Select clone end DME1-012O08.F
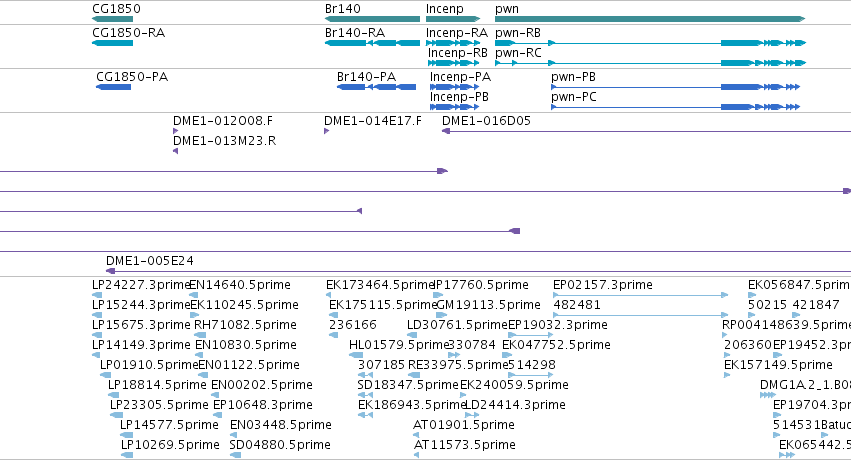Viewport: 851px width, 460px height. [x=223, y=120]
